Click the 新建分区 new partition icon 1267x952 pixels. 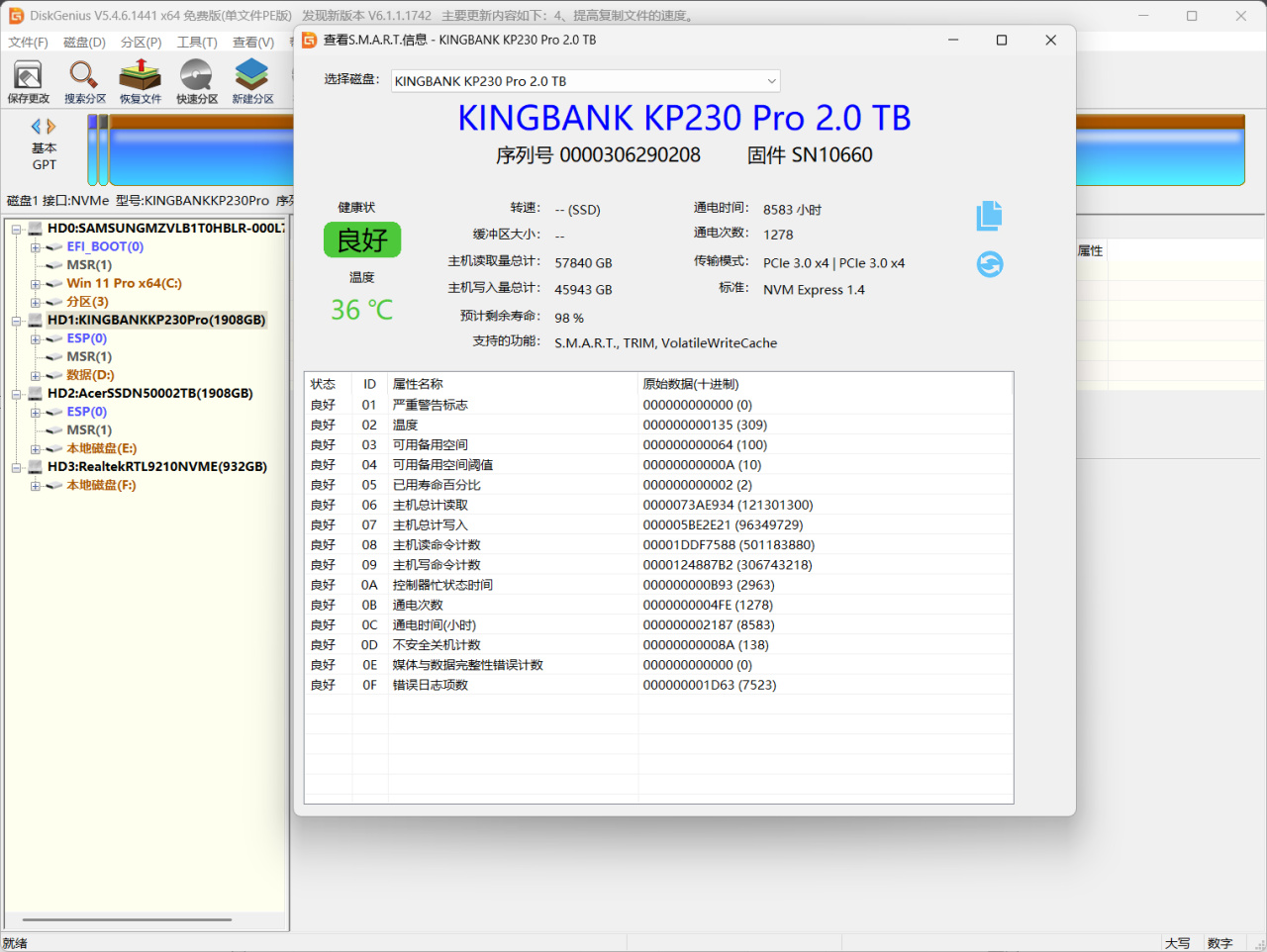coord(252,82)
